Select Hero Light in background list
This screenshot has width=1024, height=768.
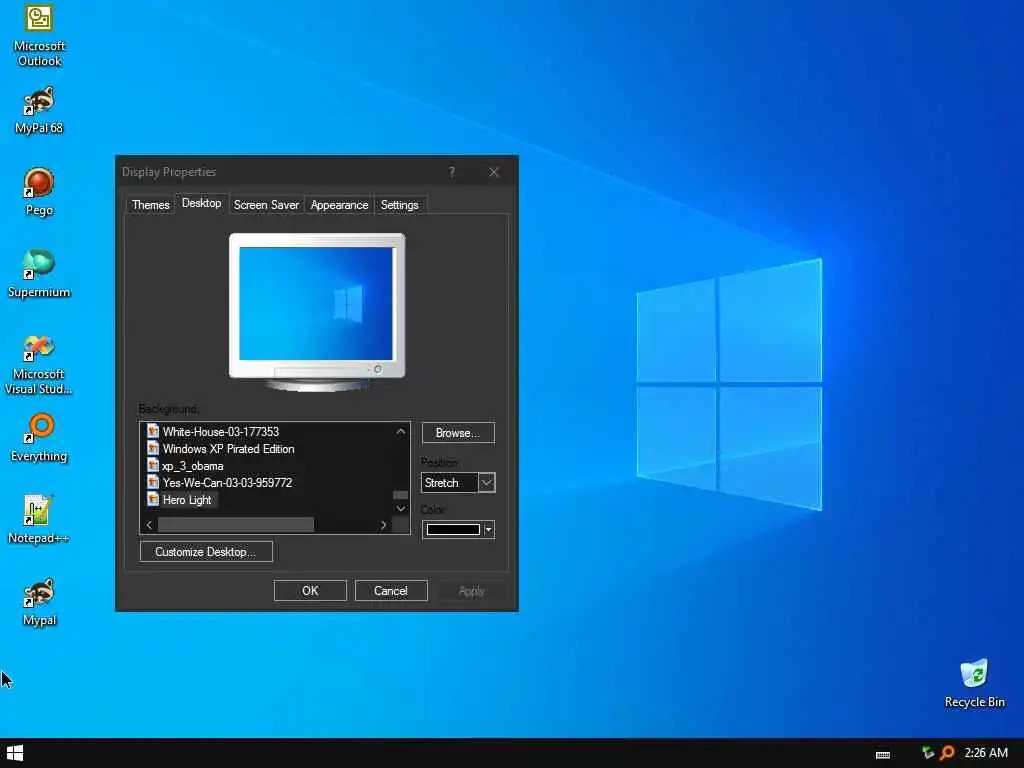point(187,500)
